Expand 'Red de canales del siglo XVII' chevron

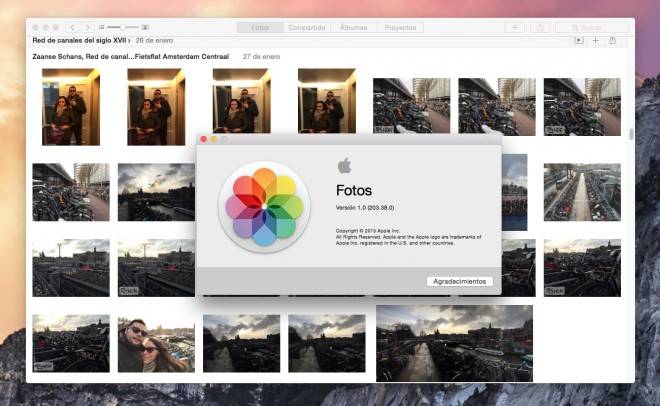coord(129,40)
